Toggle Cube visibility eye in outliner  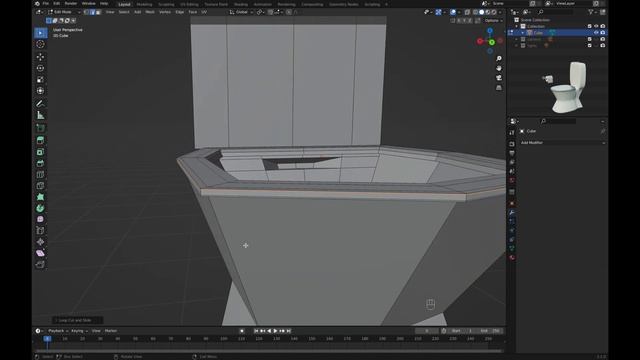[x=596, y=33]
